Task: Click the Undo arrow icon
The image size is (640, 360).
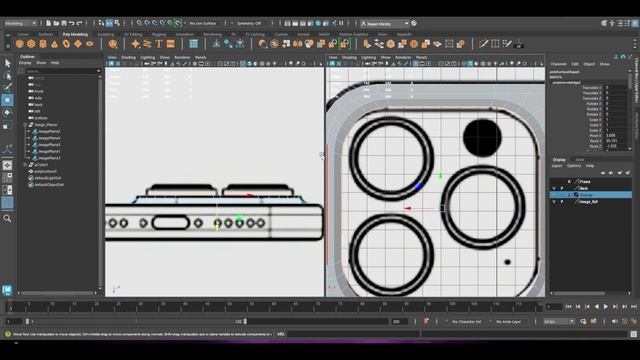Action: (71, 23)
